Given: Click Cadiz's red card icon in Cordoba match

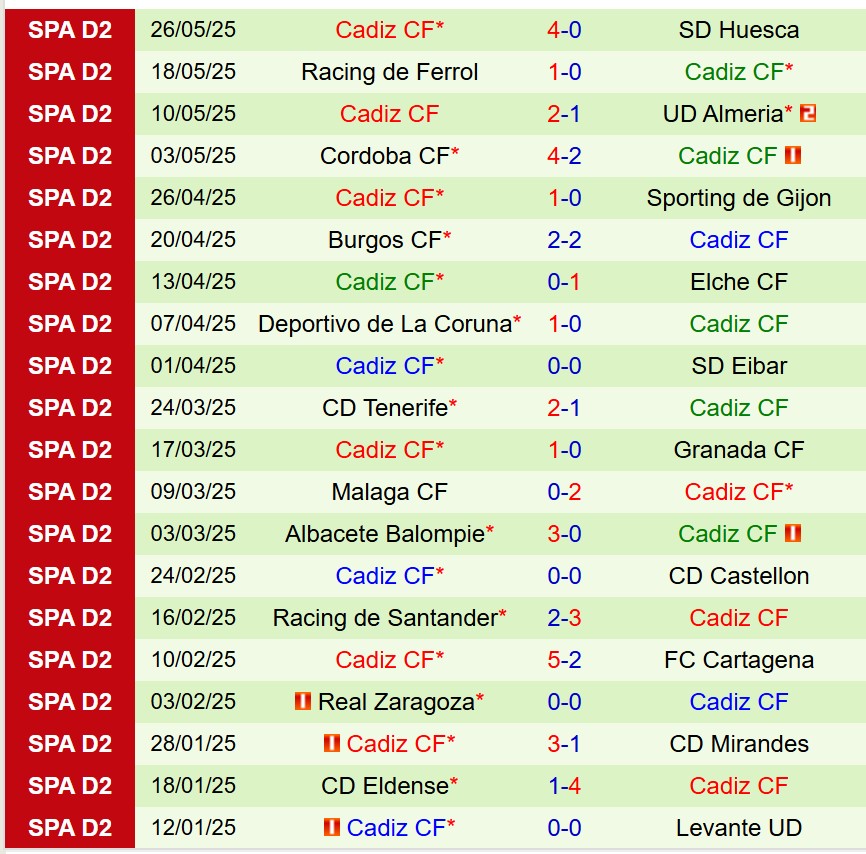Looking at the screenshot, I should (794, 156).
